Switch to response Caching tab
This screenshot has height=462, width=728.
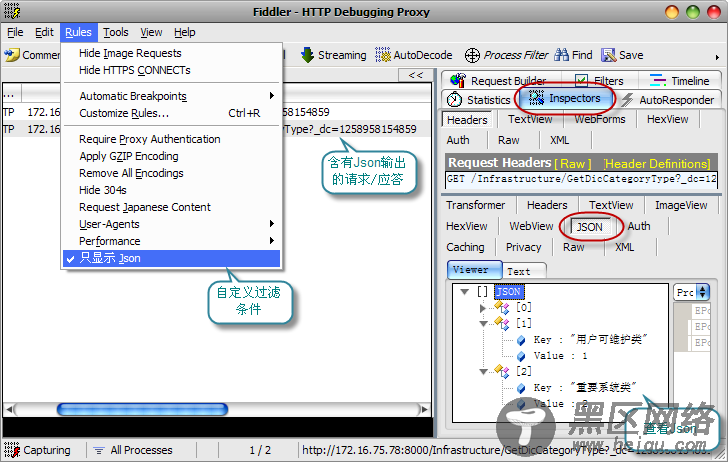[x=465, y=247]
